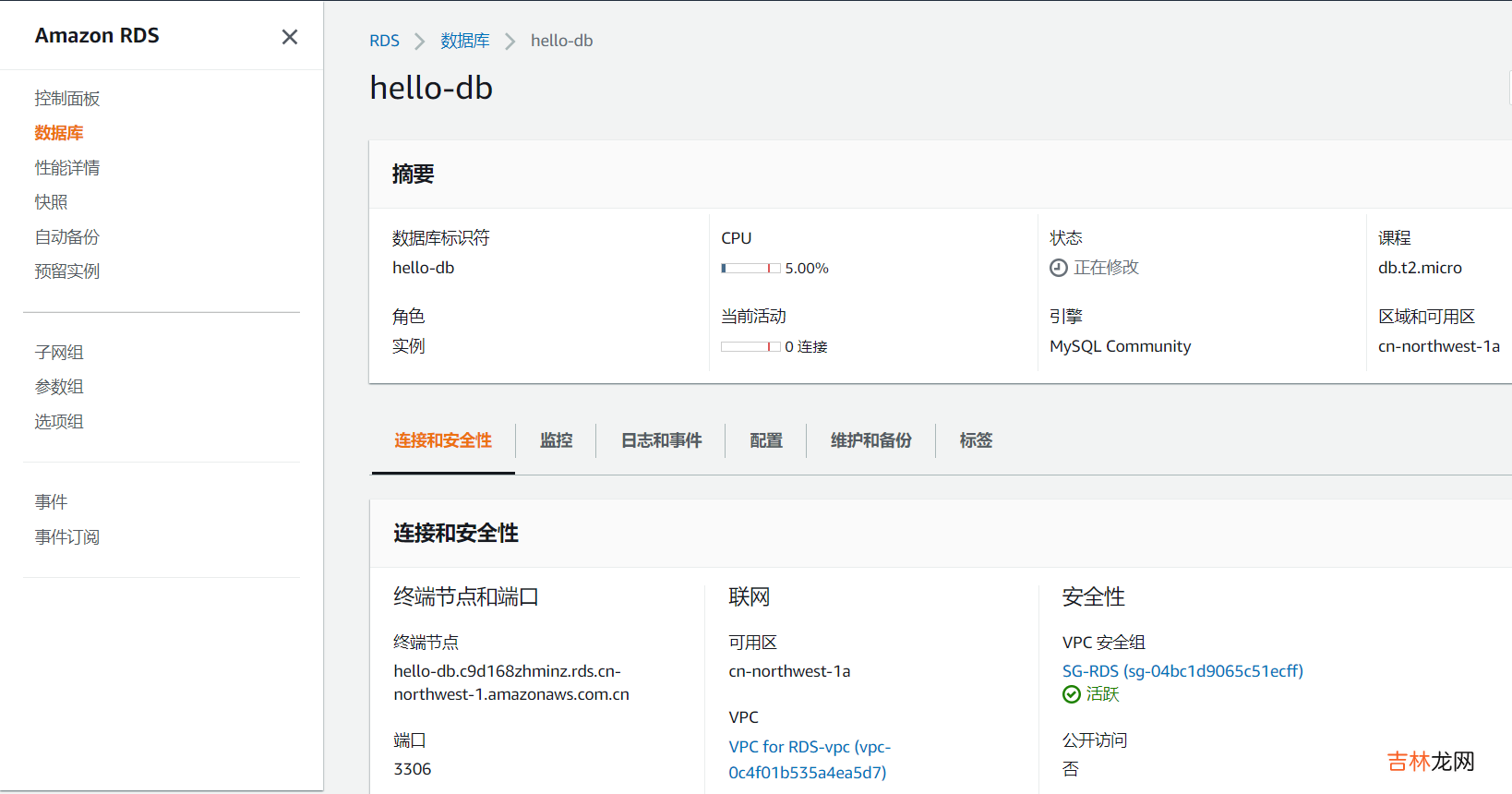Image resolution: width=1512 pixels, height=794 pixels.
Task: Switch to the 维护和备份 tab
Action: (x=871, y=440)
